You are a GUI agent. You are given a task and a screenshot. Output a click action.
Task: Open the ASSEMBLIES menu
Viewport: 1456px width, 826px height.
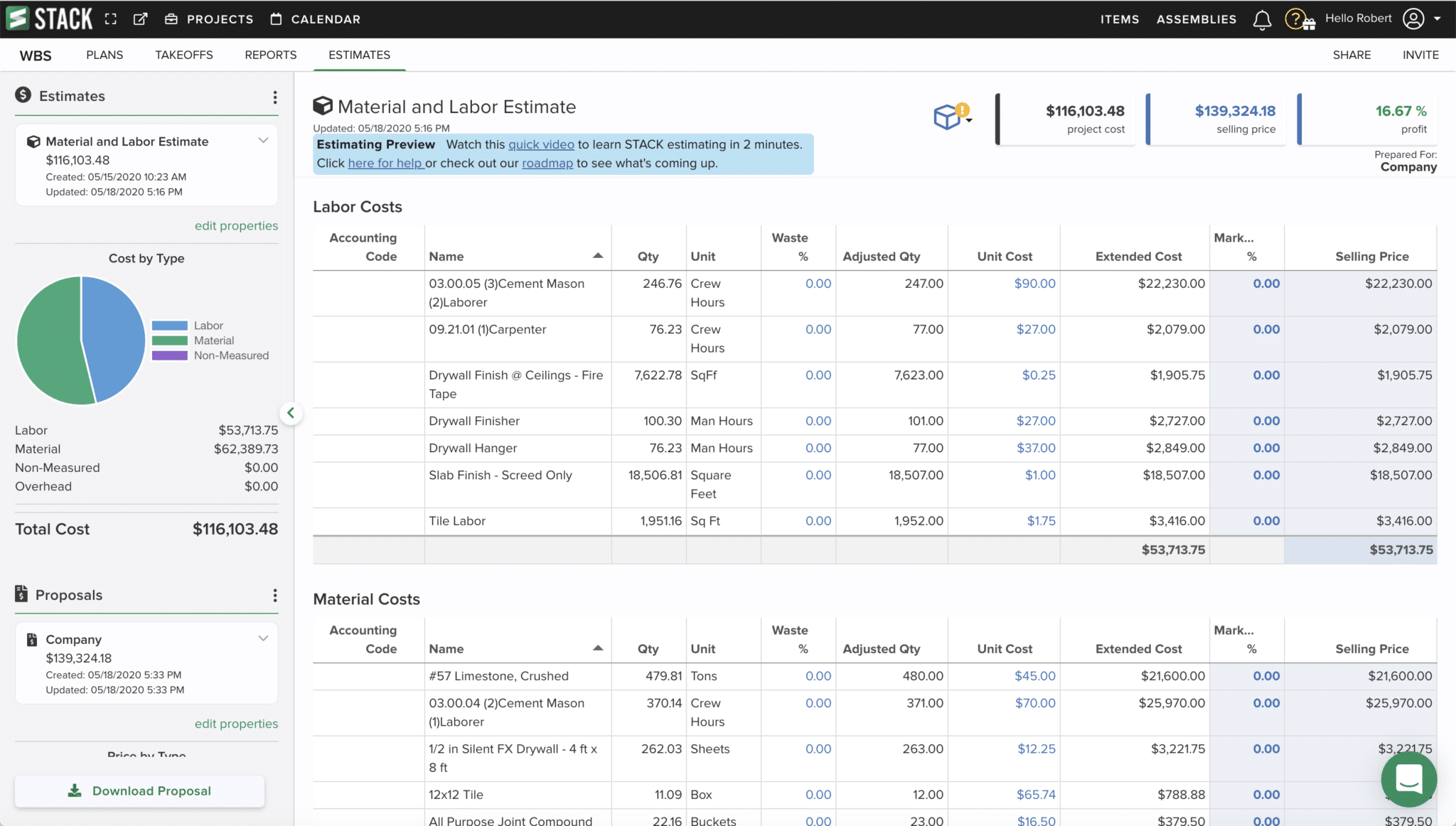point(1197,19)
